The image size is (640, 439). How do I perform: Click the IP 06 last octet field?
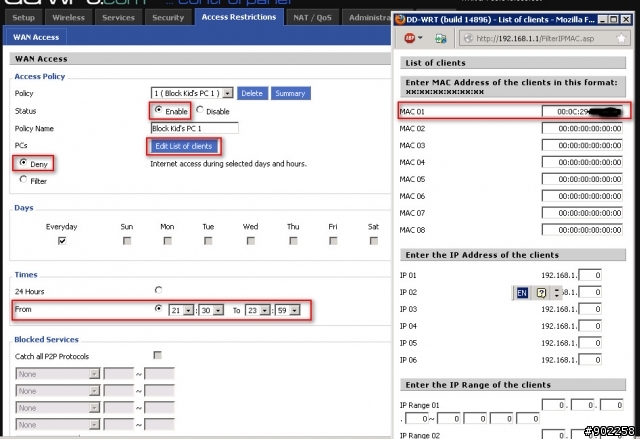pos(590,360)
